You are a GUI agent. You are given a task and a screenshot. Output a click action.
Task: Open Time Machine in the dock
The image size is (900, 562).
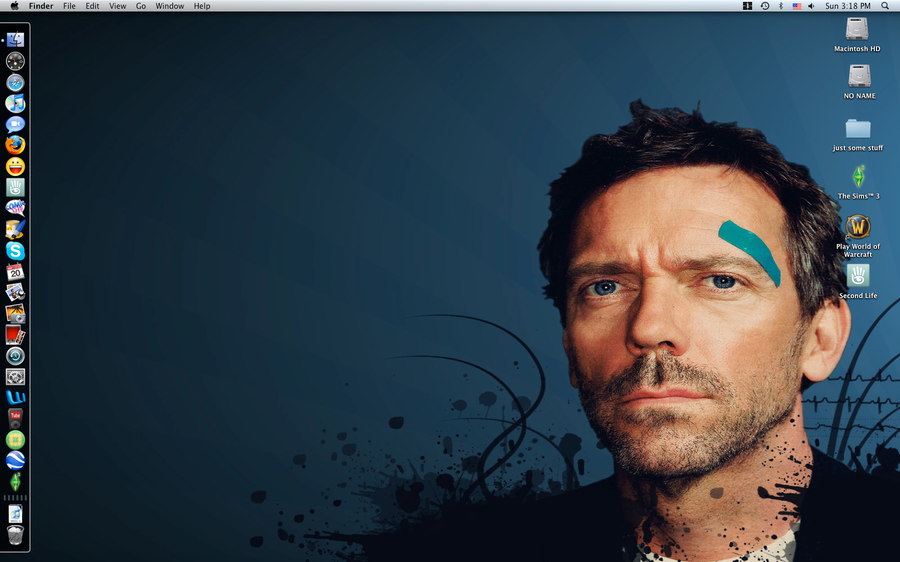[15, 356]
